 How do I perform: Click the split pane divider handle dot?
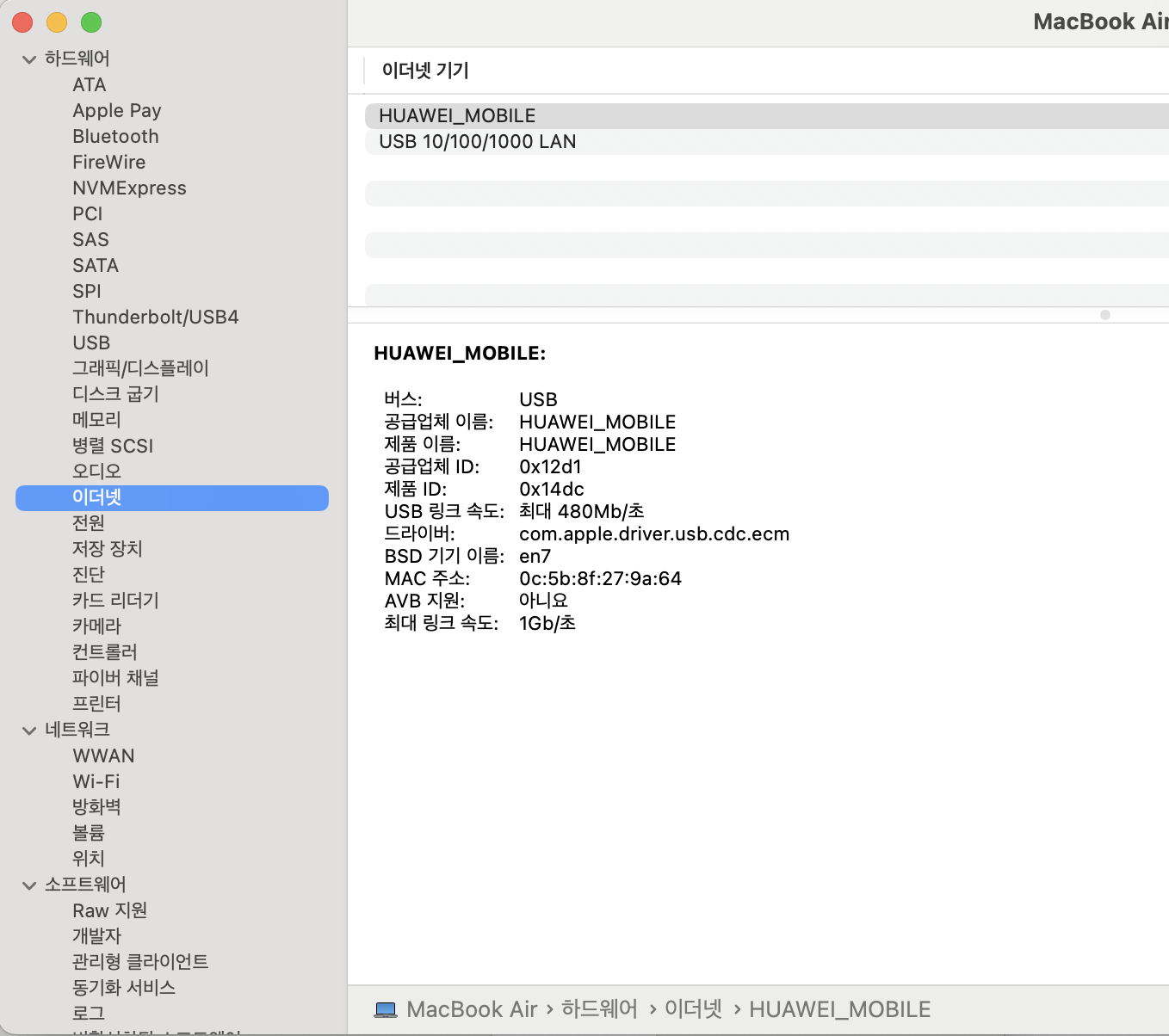coord(1105,315)
